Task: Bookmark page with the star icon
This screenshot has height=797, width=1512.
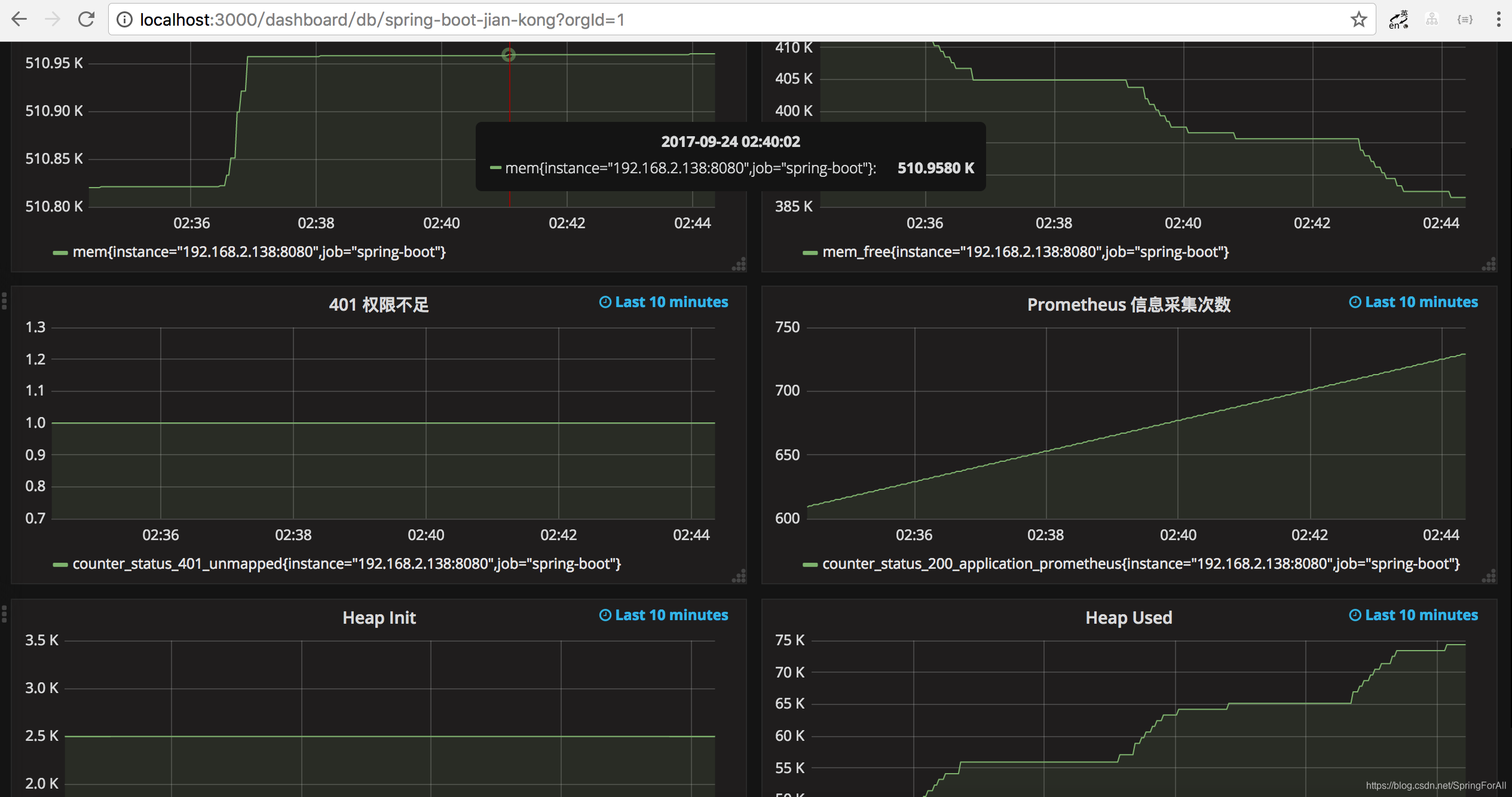Action: click(1358, 20)
